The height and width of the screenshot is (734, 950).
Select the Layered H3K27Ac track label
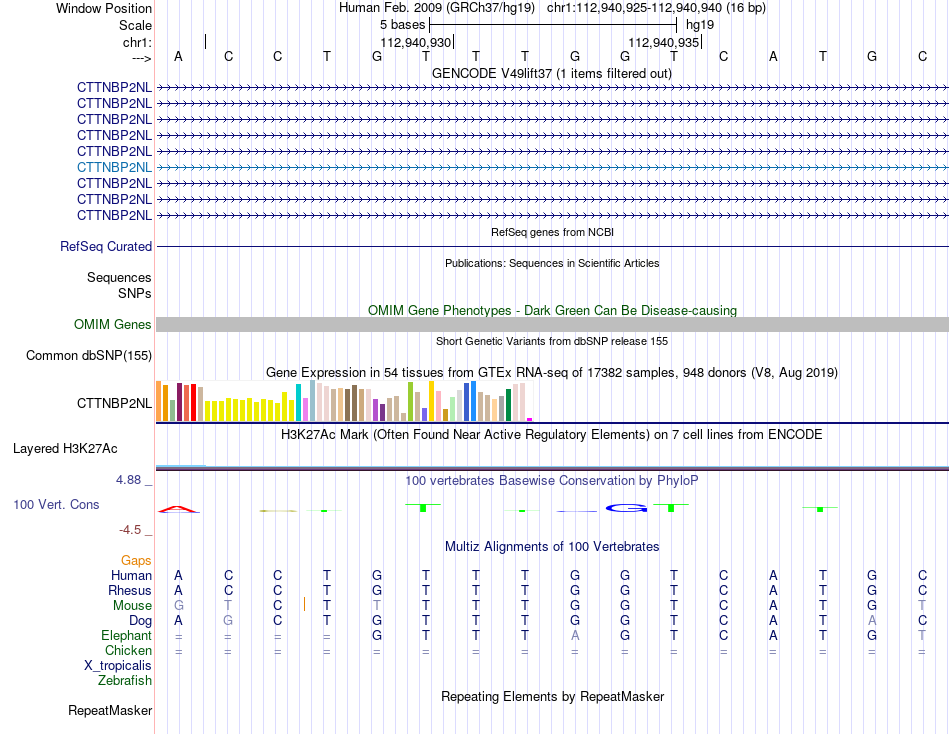(65, 449)
